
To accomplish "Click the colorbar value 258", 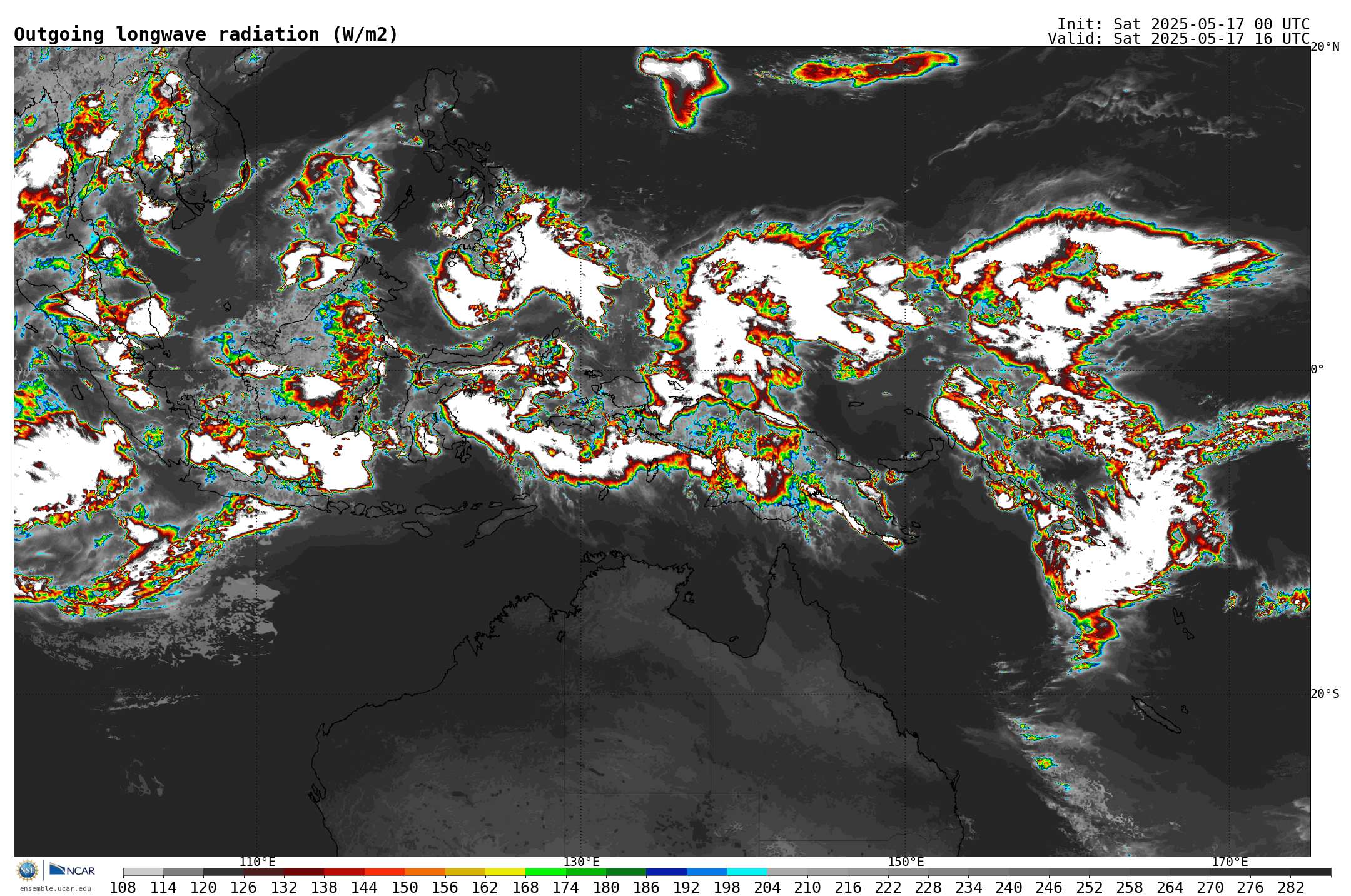I will click(1129, 887).
